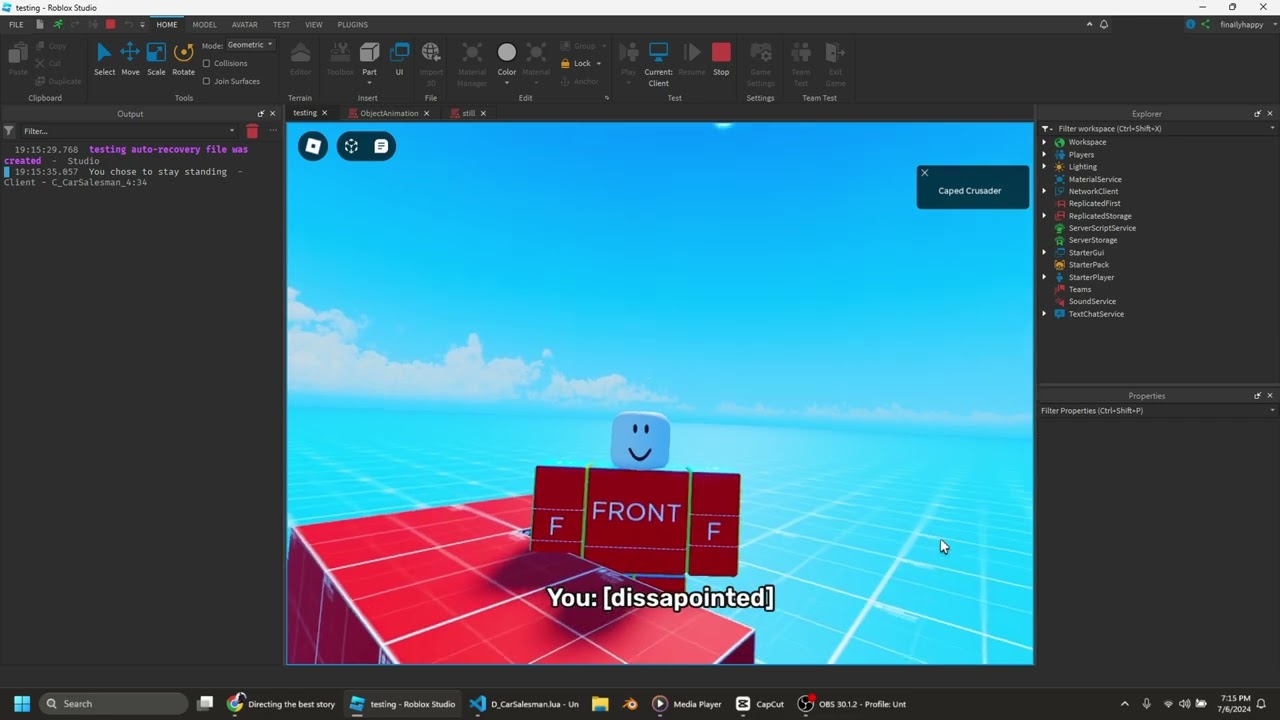The height and width of the screenshot is (720, 1280).
Task: Open OBS from the Windows taskbar
Action: (852, 704)
